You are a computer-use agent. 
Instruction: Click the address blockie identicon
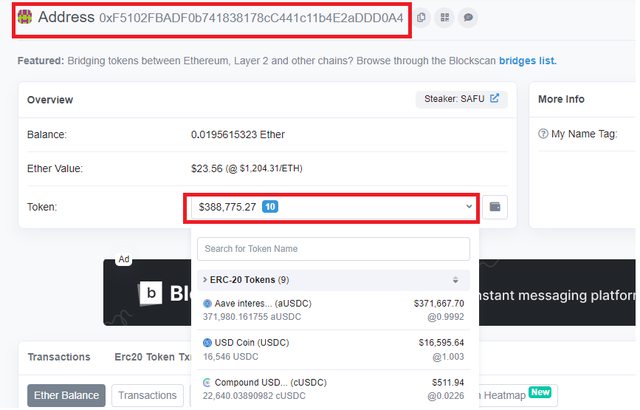[23, 17]
